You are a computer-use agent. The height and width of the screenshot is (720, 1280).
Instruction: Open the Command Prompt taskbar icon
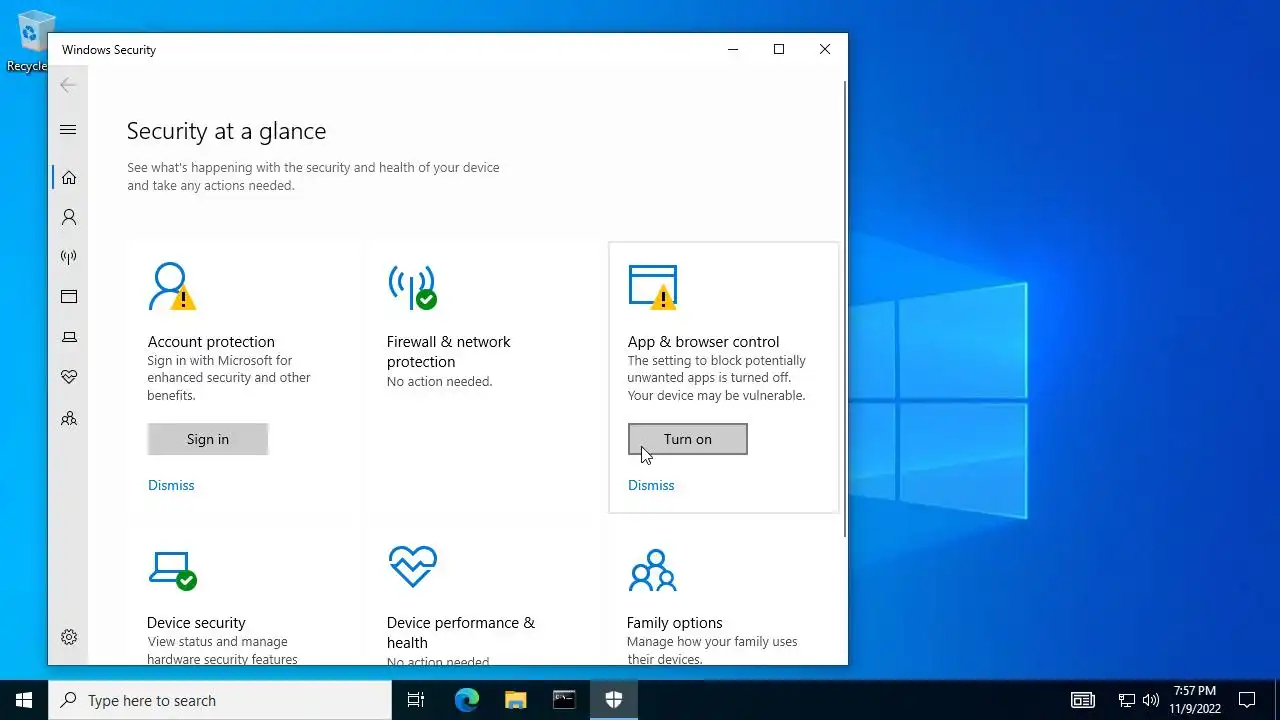564,700
